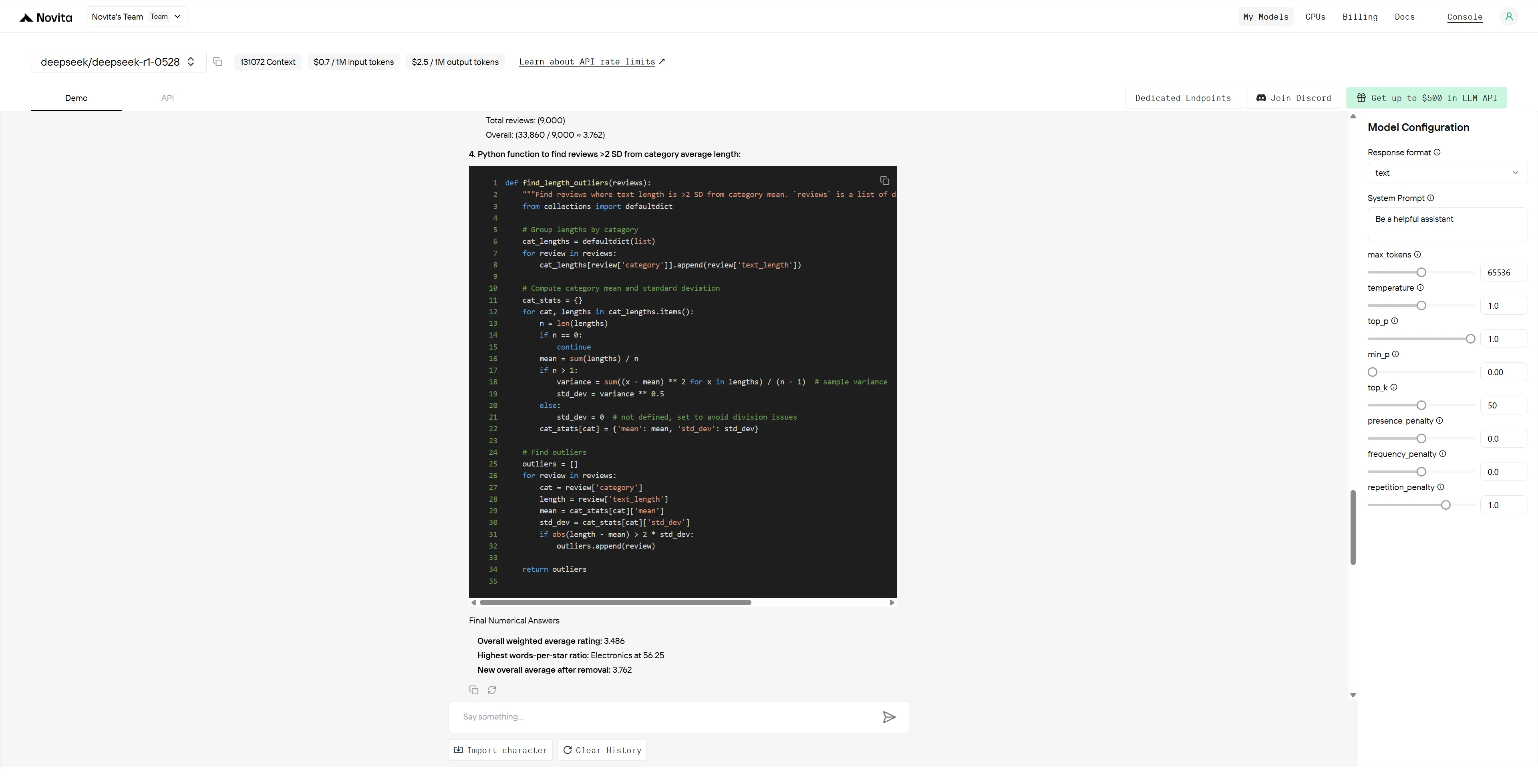The image size is (1538, 784).
Task: Open Novita's Team selector dropdown
Action: click(x=137, y=17)
